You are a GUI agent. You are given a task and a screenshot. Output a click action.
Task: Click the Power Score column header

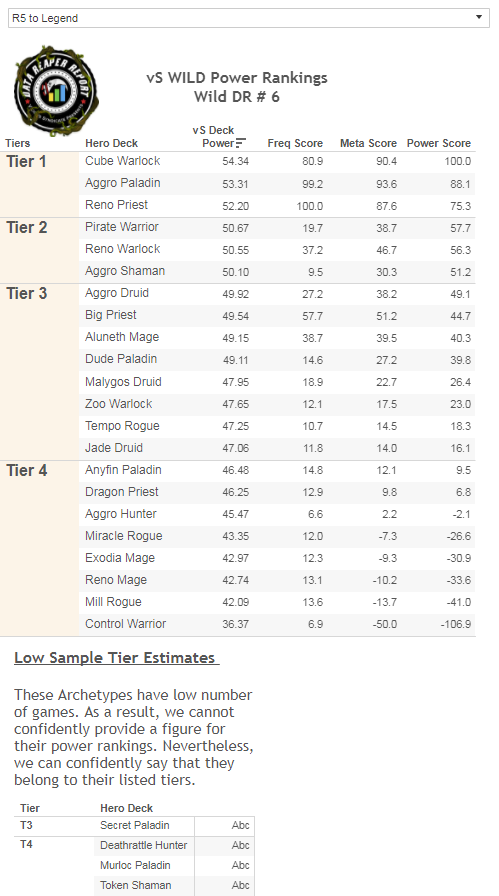[439, 143]
